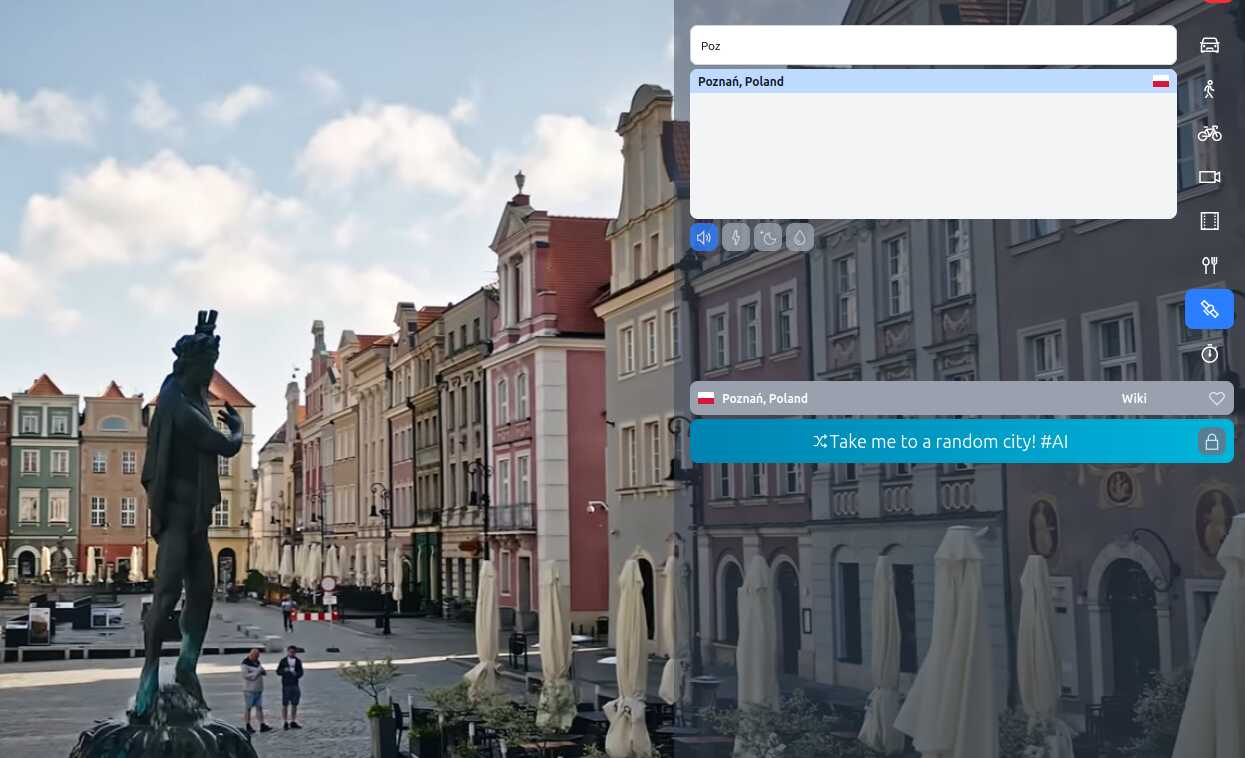Focus the city search field containing Poz
The height and width of the screenshot is (758, 1245).
pyautogui.click(x=933, y=45)
